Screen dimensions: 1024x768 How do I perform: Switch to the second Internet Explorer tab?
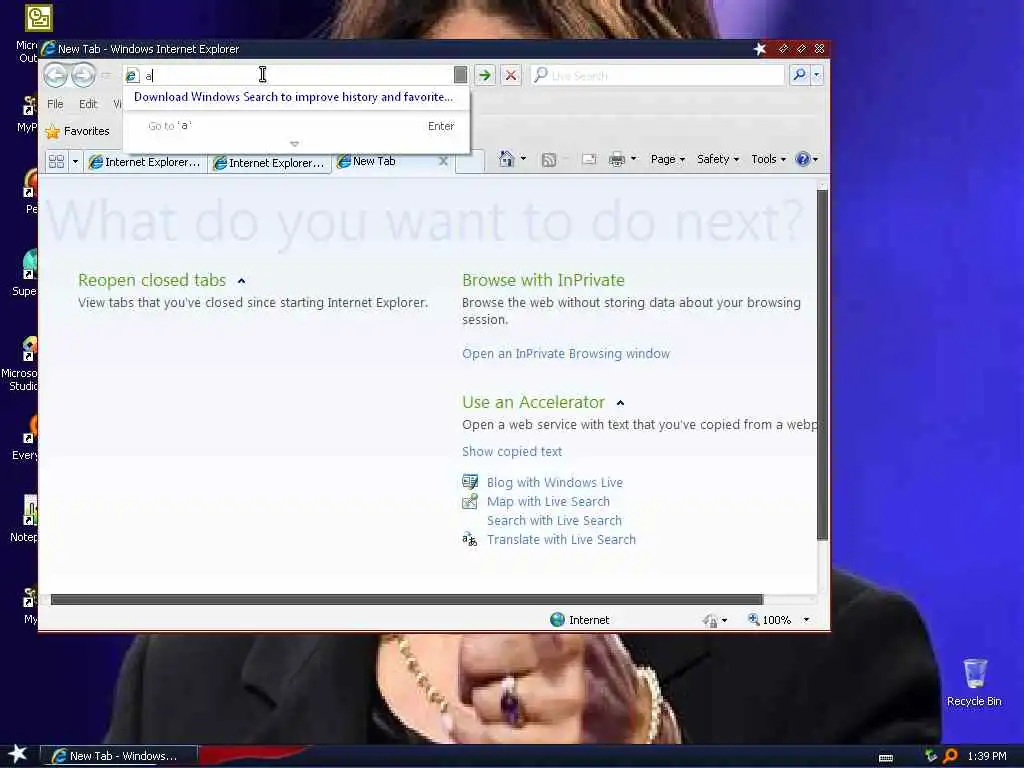click(x=270, y=163)
